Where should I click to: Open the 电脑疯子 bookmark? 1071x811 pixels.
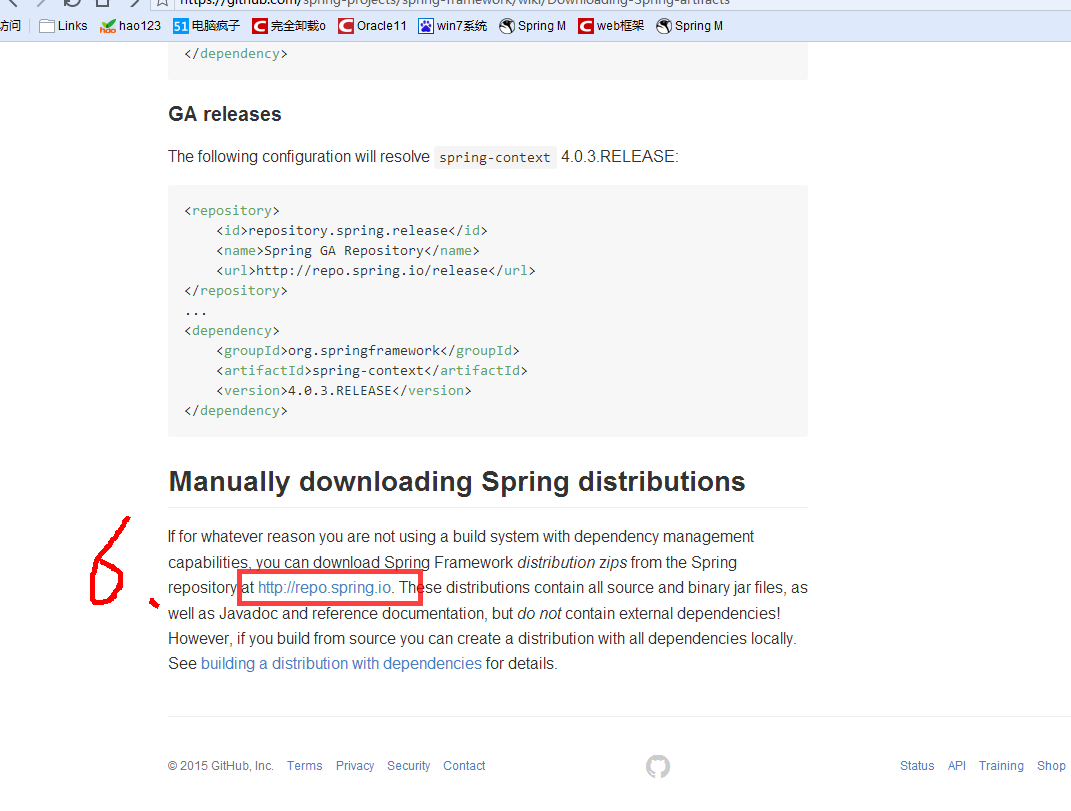pos(206,26)
